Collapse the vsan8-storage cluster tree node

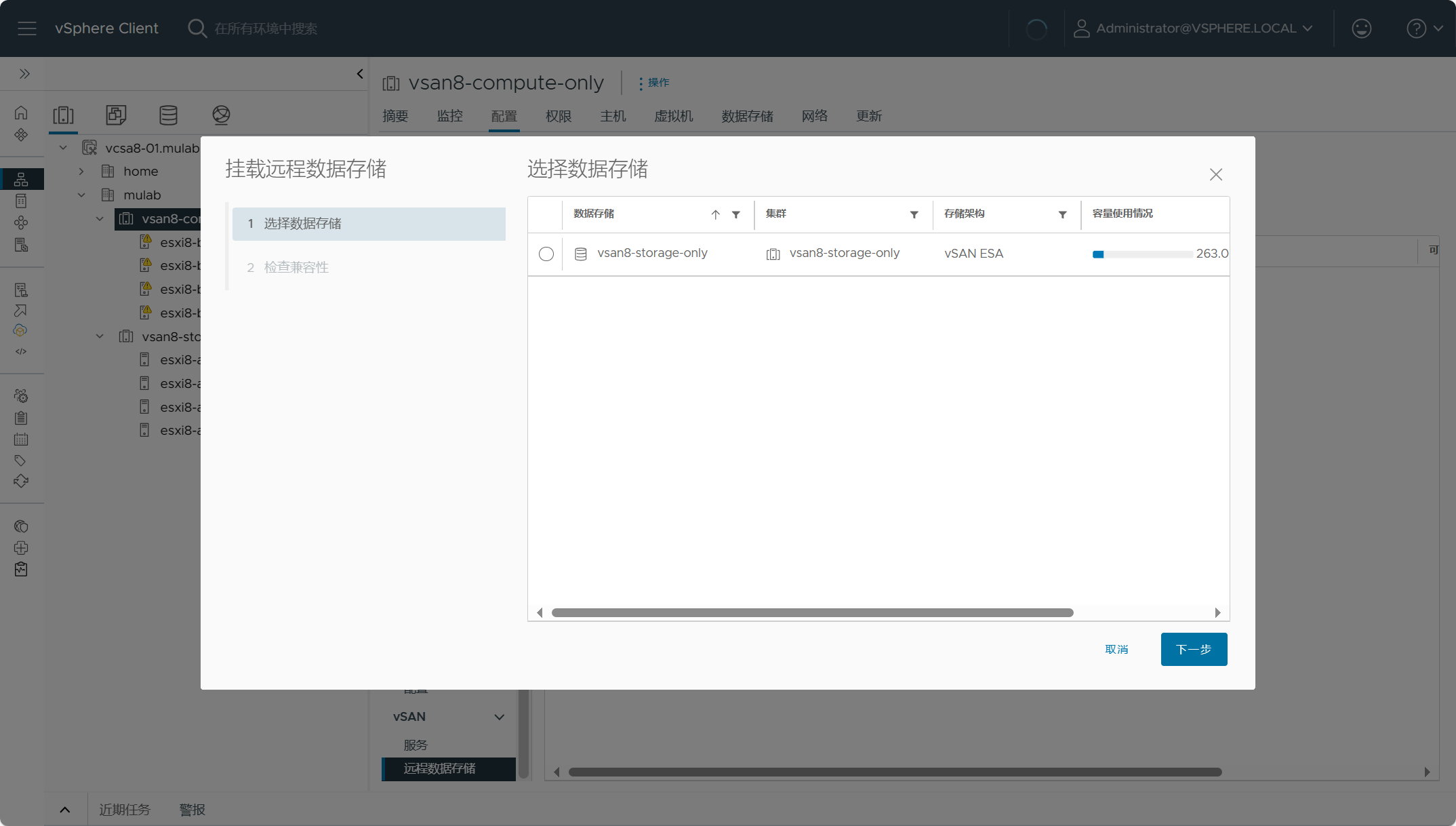(x=100, y=336)
